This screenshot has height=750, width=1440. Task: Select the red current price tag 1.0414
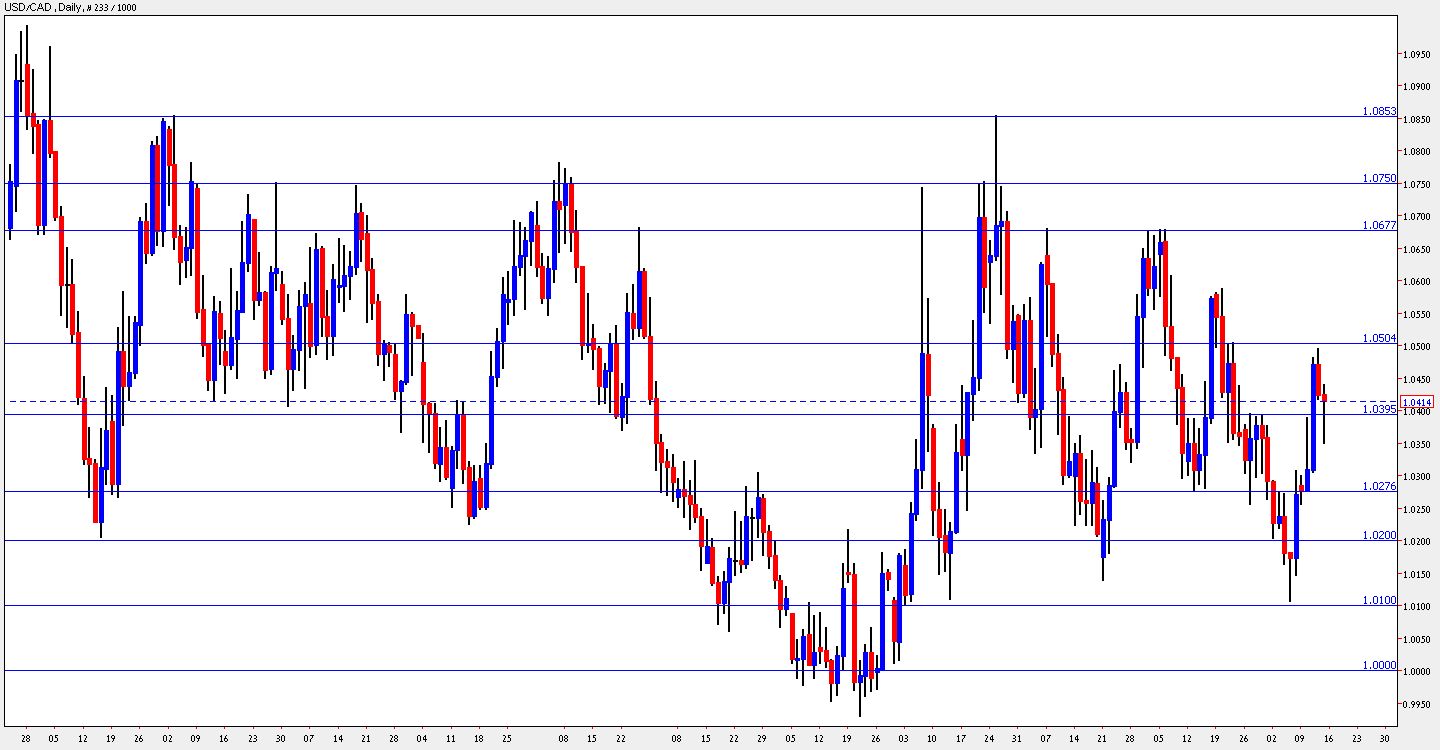1419,402
